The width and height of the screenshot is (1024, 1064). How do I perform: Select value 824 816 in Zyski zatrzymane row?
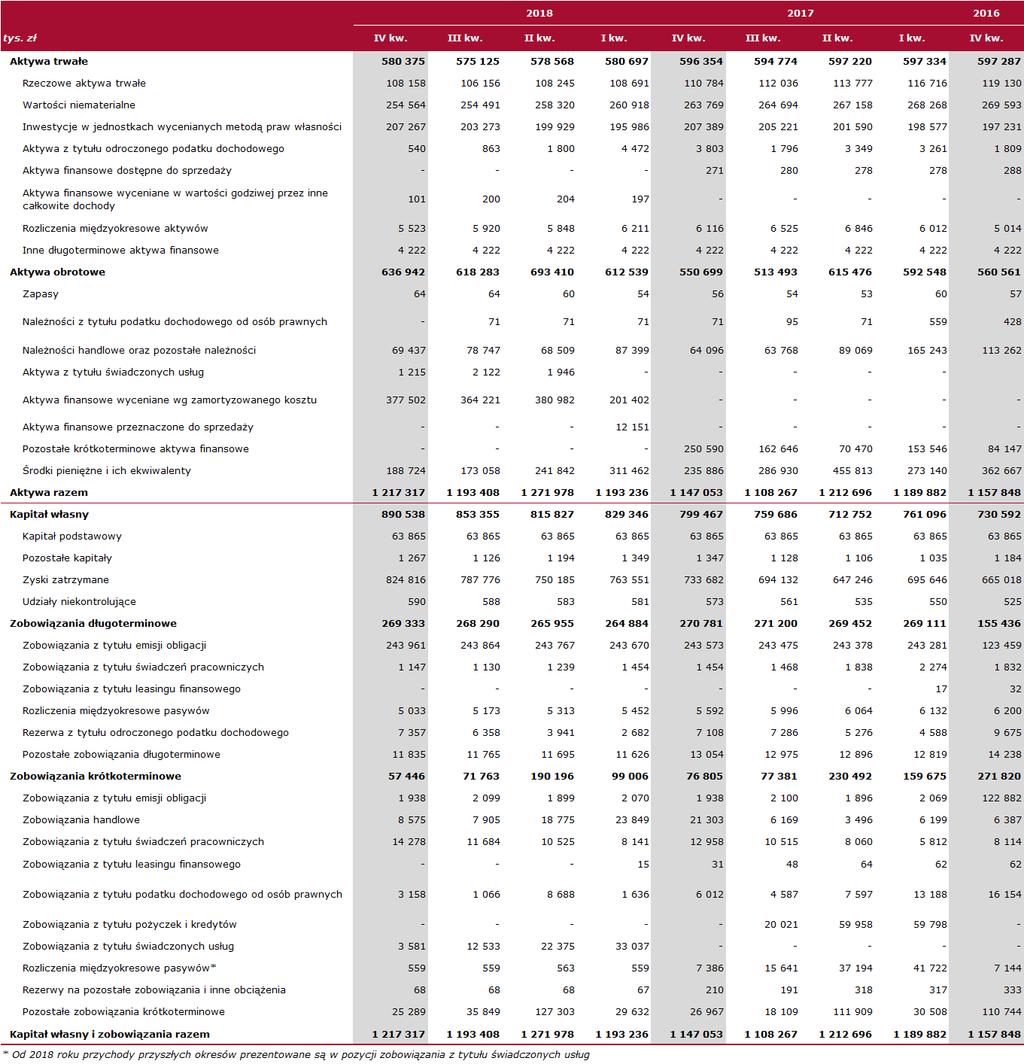pos(406,580)
